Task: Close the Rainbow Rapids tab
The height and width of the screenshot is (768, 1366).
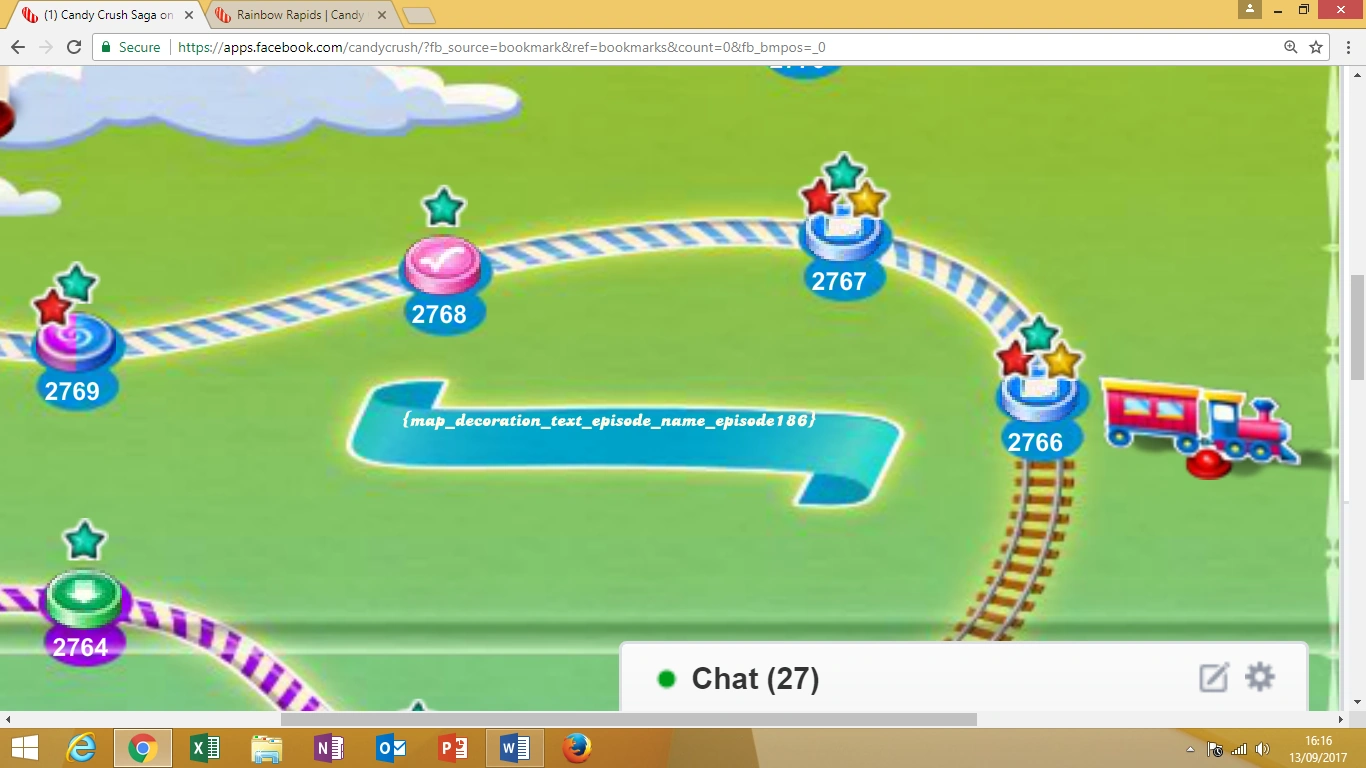Action: coord(381,15)
